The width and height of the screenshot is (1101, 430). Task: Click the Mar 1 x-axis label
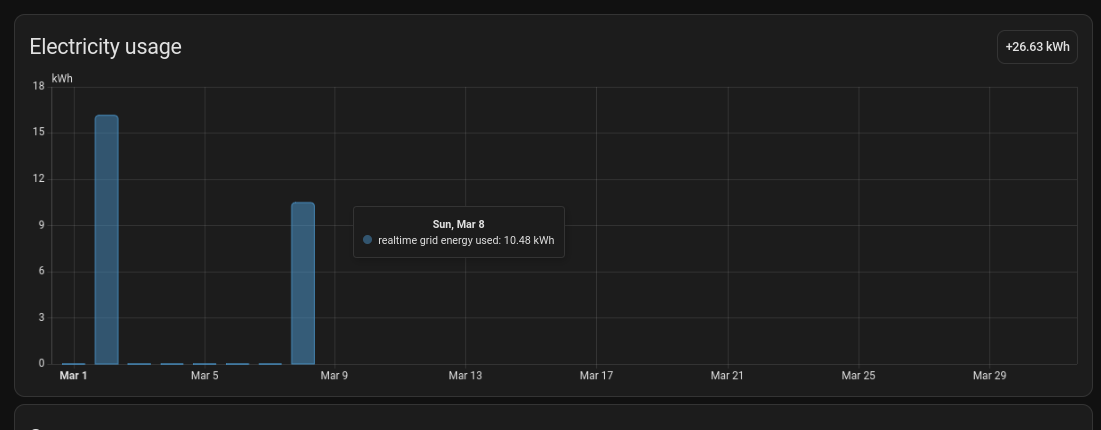click(x=74, y=376)
